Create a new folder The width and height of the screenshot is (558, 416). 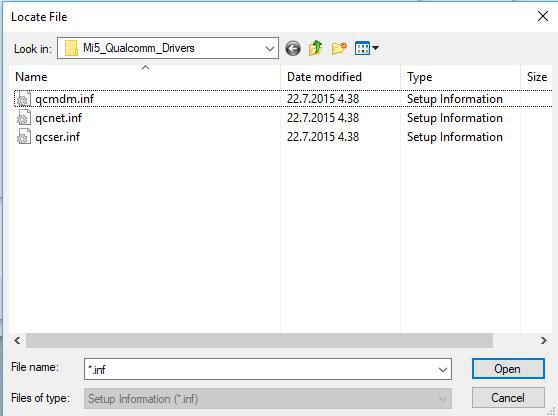coord(339,48)
